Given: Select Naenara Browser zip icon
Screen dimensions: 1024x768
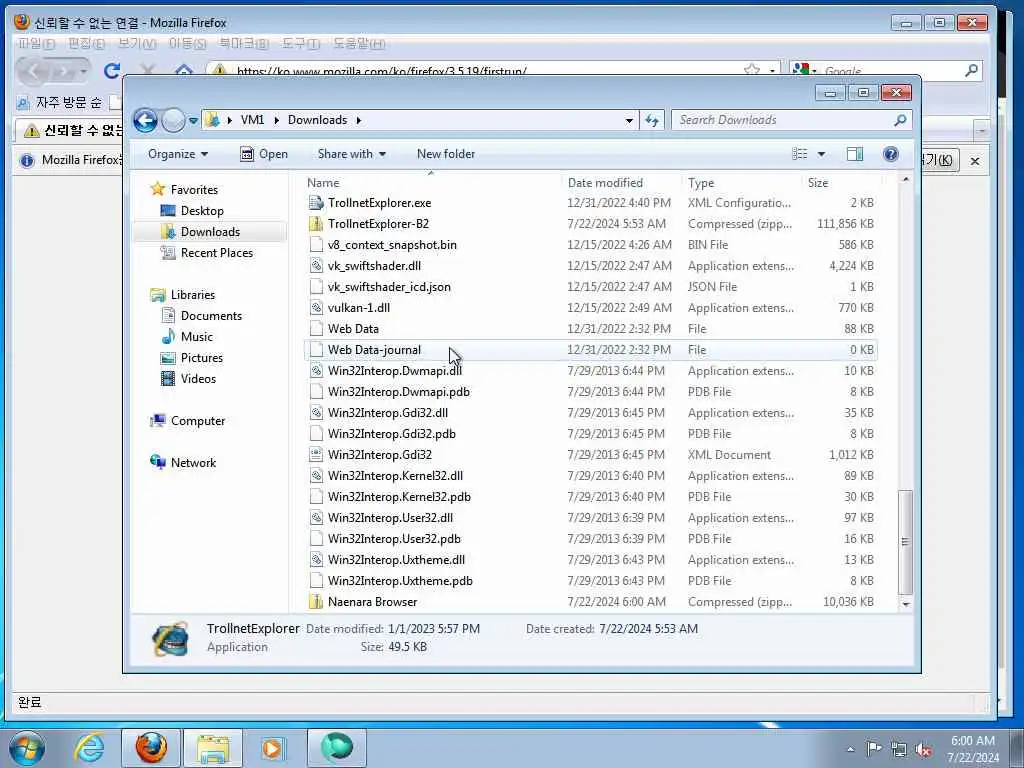Looking at the screenshot, I should (316, 601).
